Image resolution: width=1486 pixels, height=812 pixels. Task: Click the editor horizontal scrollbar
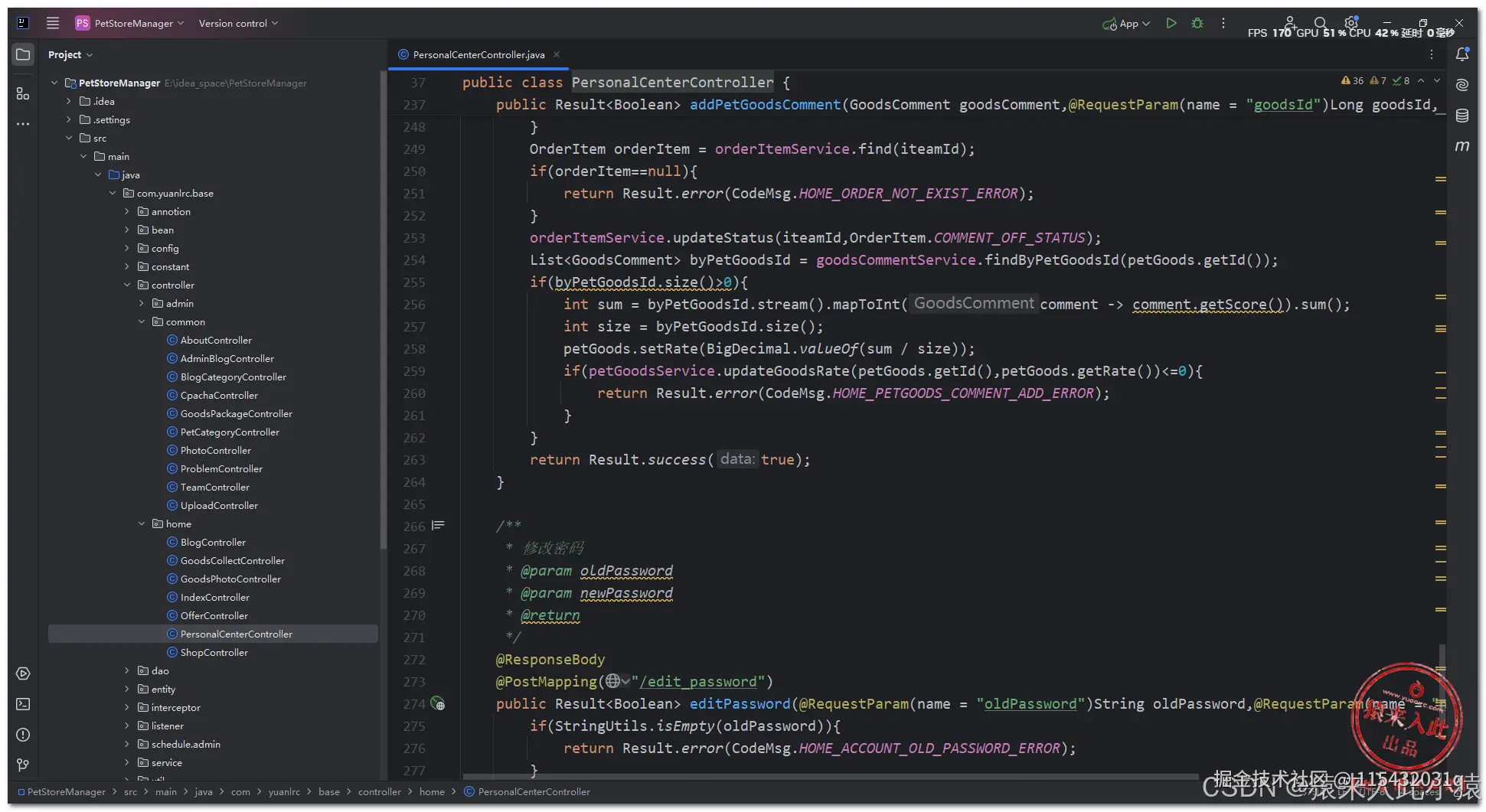831,777
